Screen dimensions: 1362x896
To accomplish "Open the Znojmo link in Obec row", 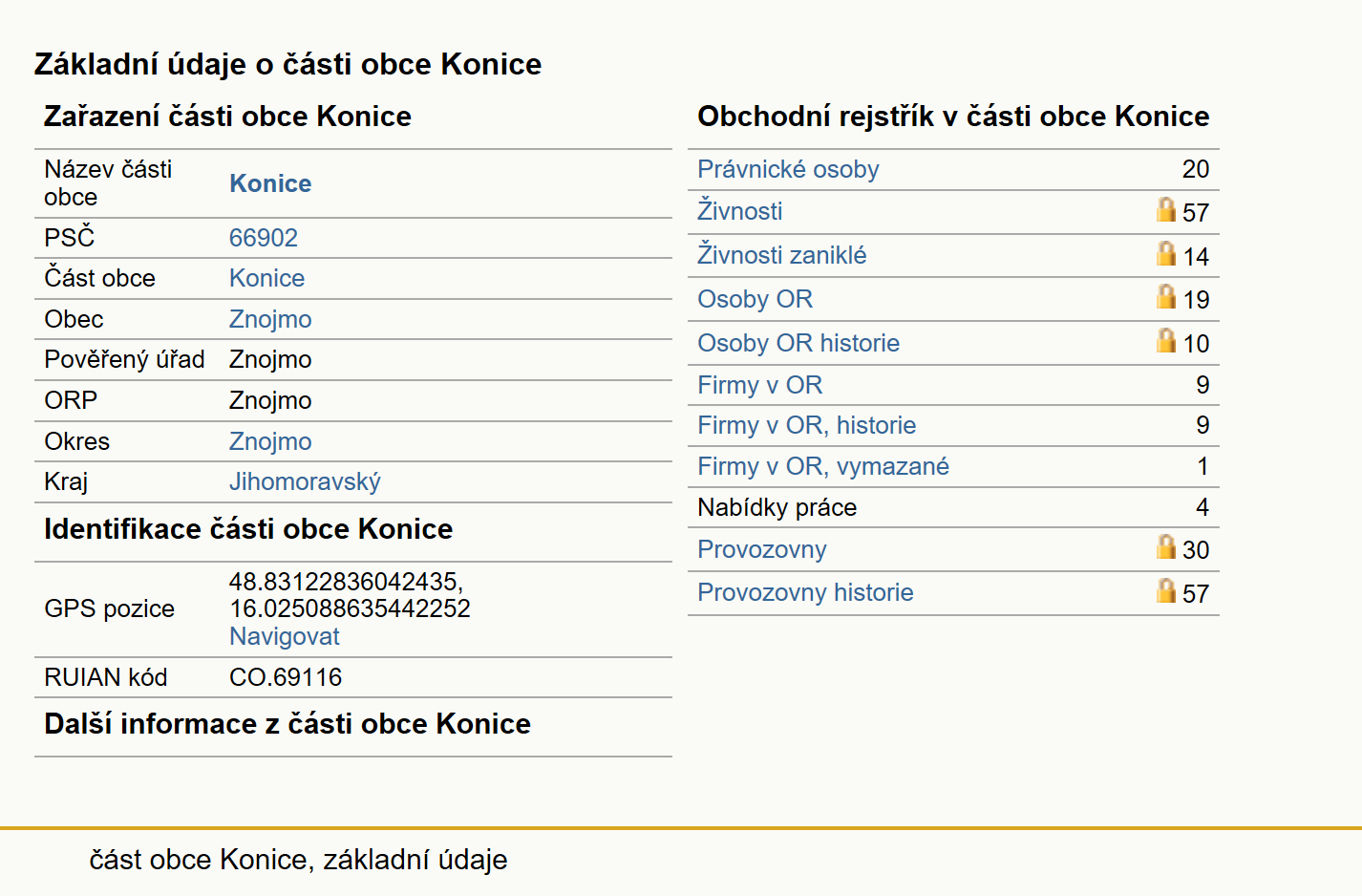I will click(270, 319).
